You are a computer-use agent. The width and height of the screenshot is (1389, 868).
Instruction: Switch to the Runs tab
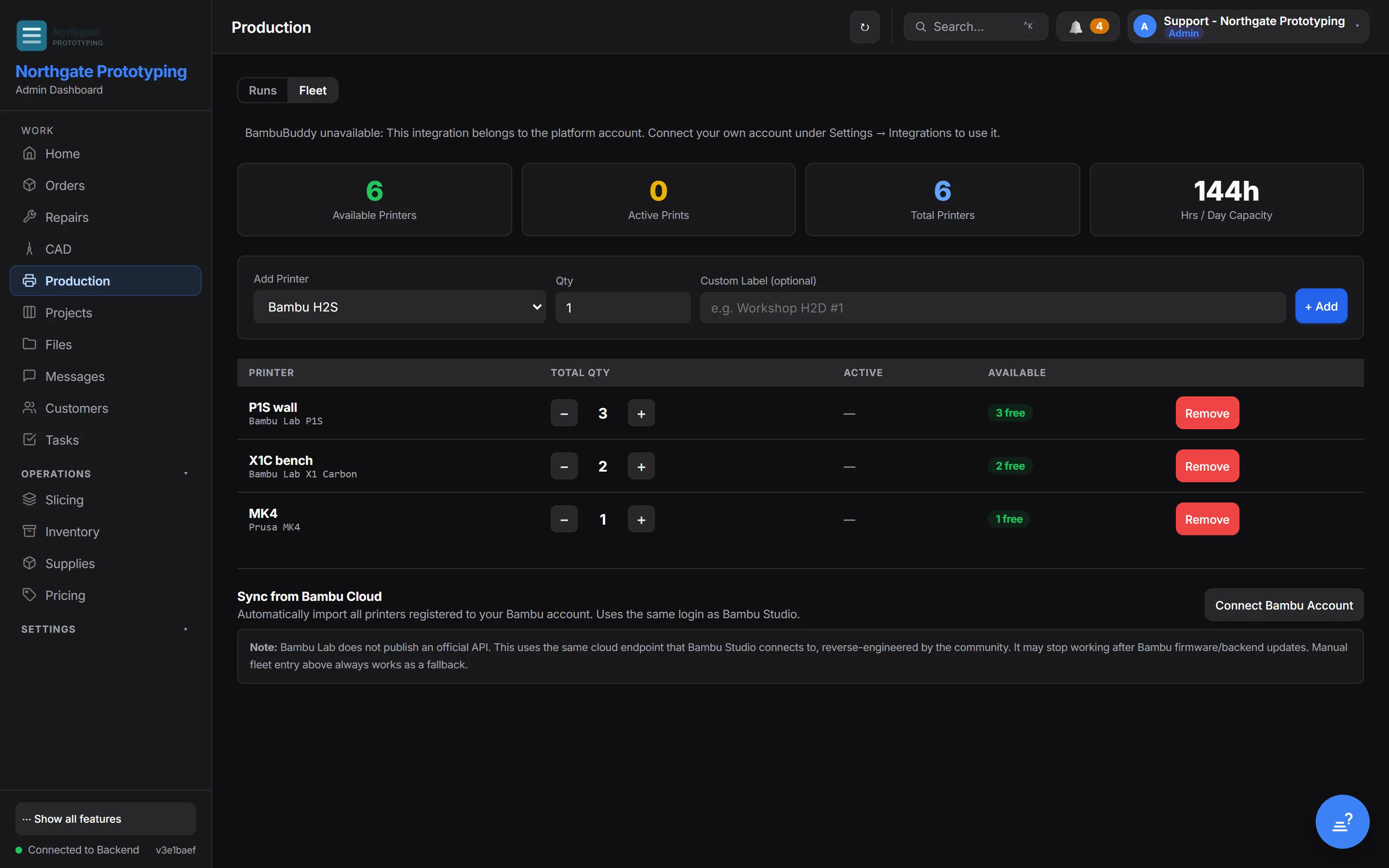(263, 91)
